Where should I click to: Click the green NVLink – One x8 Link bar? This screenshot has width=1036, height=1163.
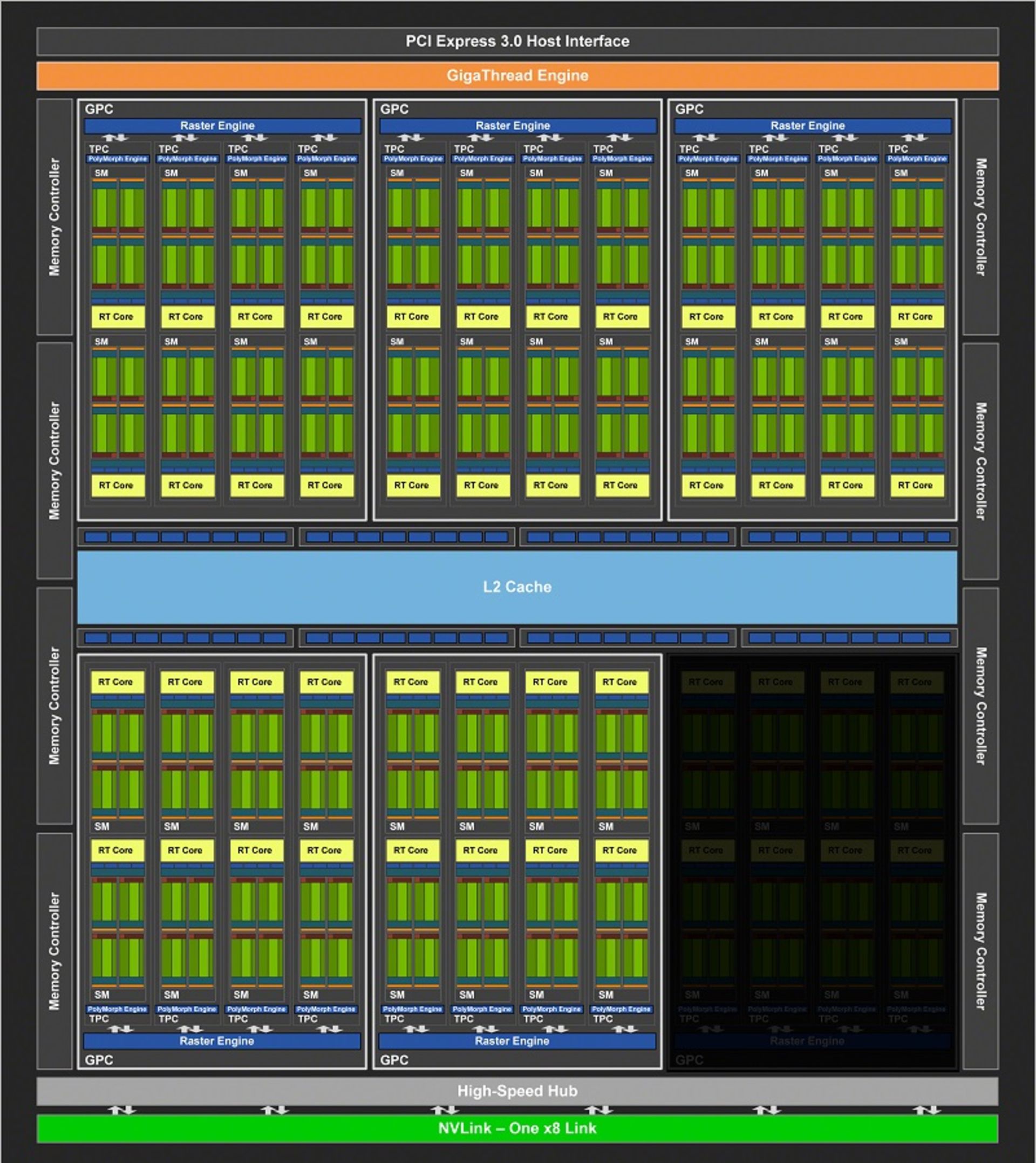pos(517,1128)
